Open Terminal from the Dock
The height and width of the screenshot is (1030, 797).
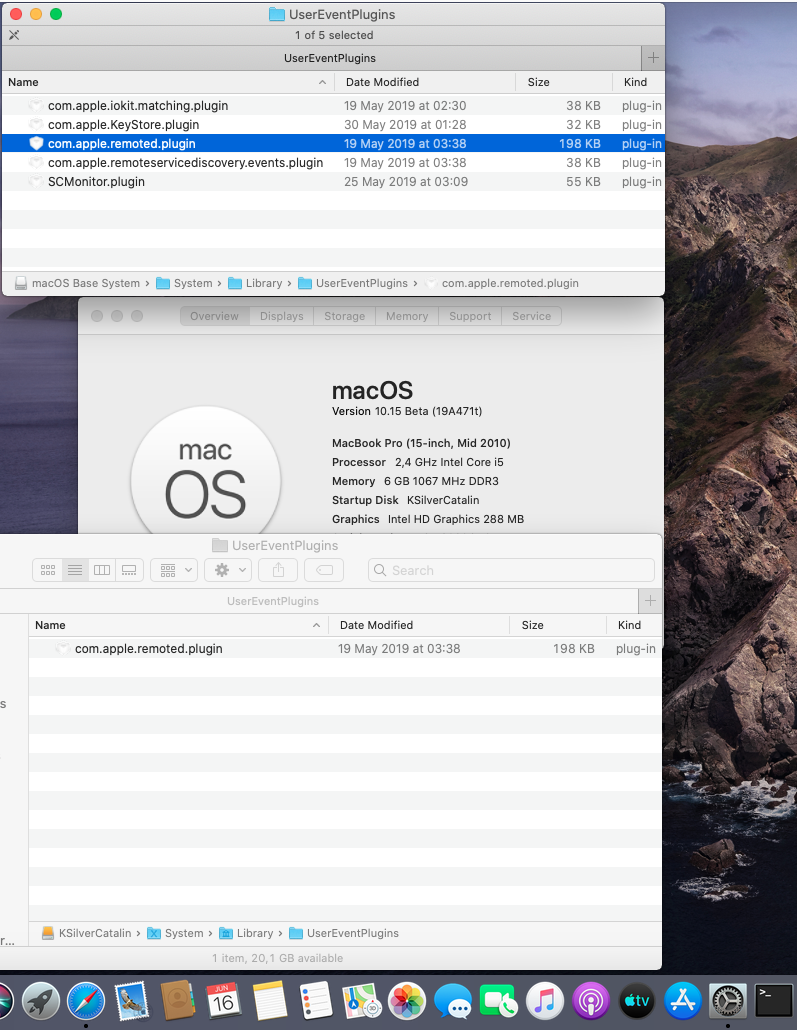tap(773, 1001)
